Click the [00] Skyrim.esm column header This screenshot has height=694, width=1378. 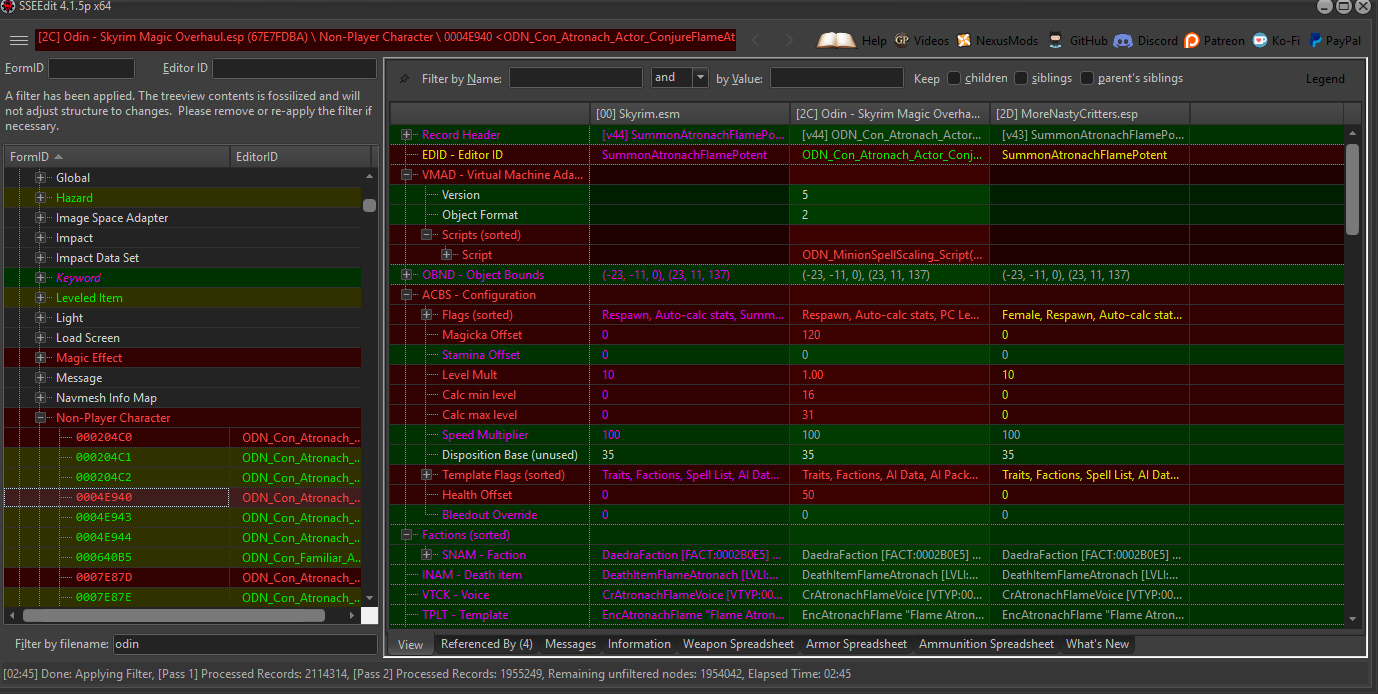(690, 113)
